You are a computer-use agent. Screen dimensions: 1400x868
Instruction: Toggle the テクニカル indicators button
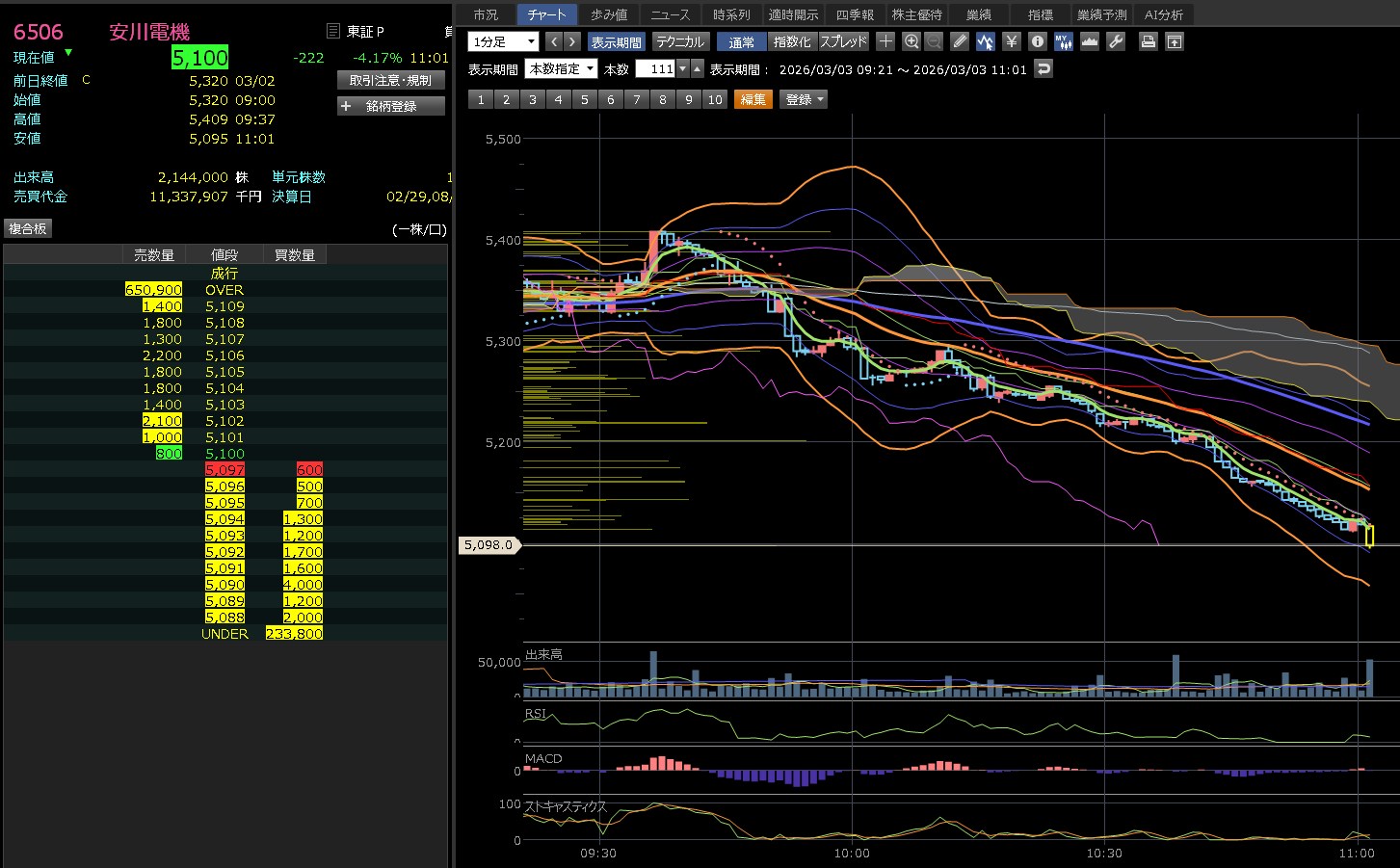click(x=680, y=41)
